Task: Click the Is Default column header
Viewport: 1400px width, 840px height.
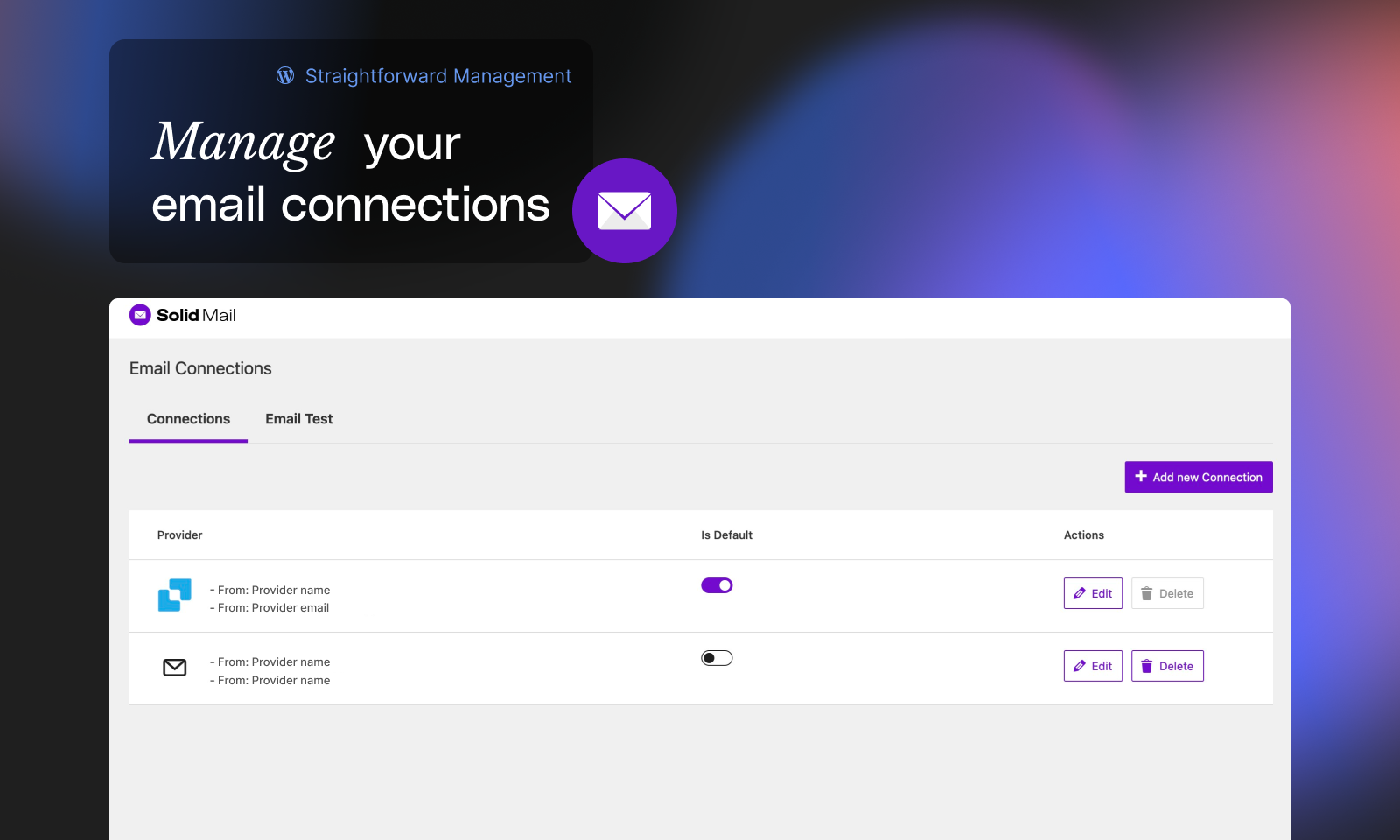Action: [x=726, y=535]
